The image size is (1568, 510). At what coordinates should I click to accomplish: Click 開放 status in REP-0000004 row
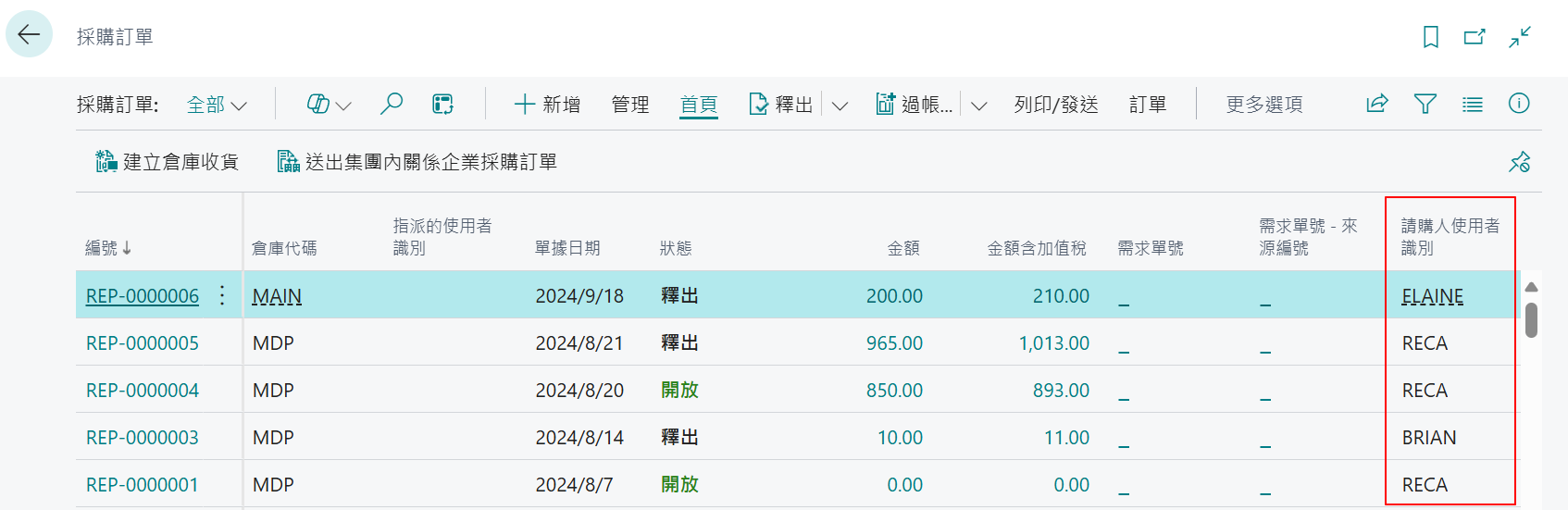(679, 391)
